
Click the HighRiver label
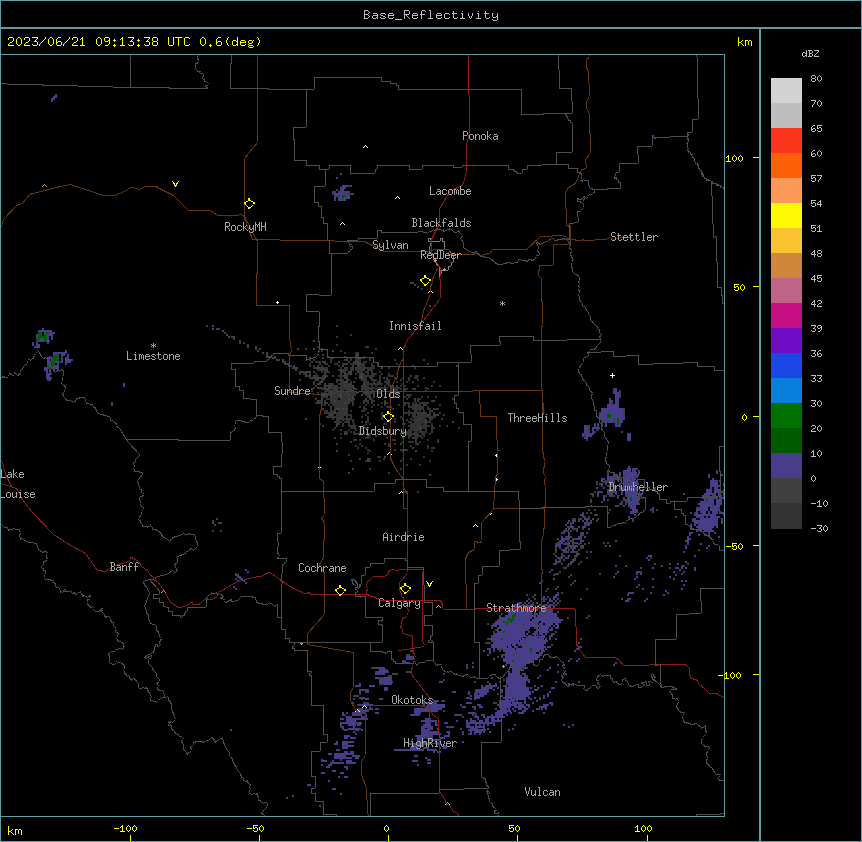point(430,743)
